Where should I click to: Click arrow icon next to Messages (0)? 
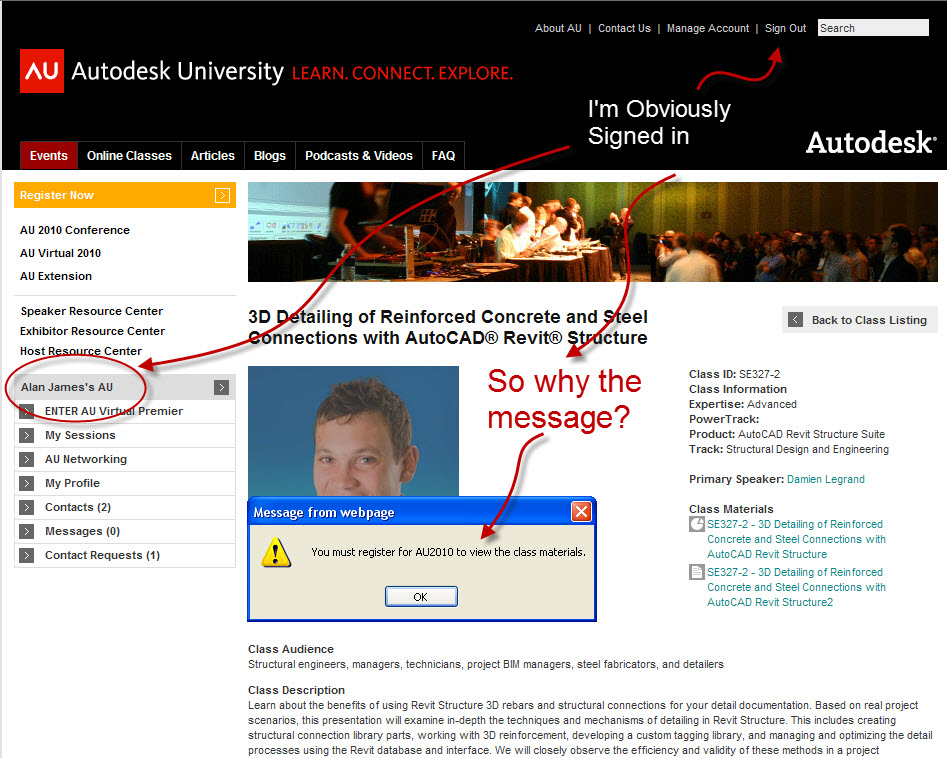click(x=27, y=532)
